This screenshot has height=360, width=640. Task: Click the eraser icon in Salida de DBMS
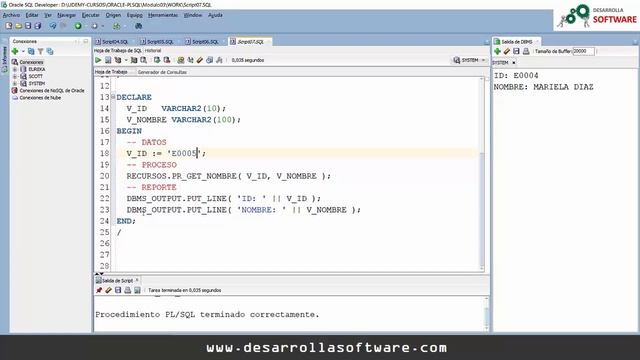coord(507,51)
